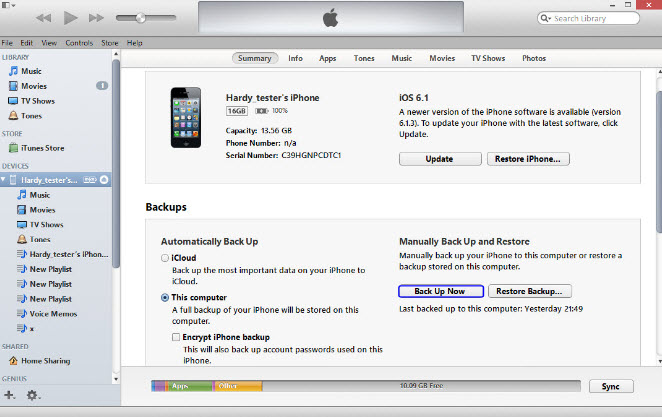The height and width of the screenshot is (417, 662).
Task: Skip forward to the next track
Action: (96, 18)
